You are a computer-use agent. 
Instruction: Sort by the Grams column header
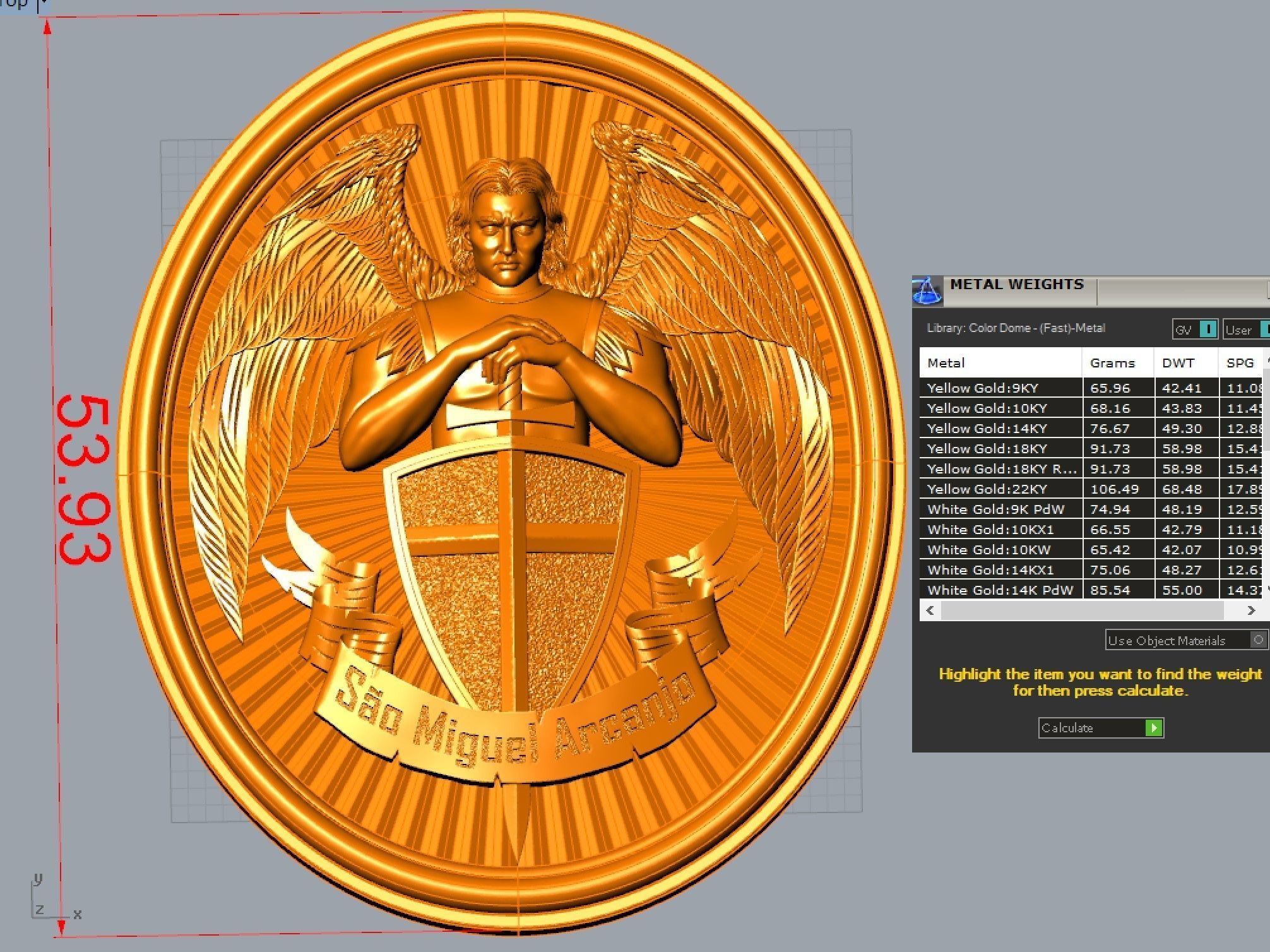[x=1112, y=363]
